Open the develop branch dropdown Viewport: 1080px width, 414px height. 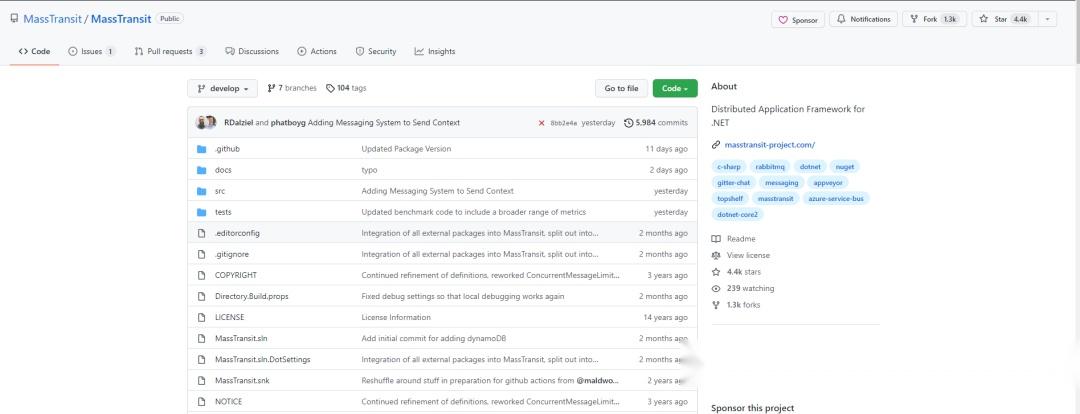click(x=222, y=88)
